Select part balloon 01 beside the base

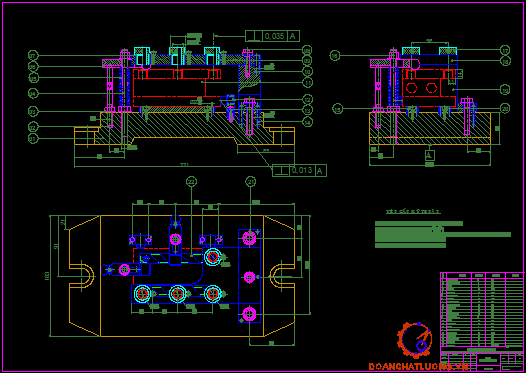pyautogui.click(x=33, y=138)
